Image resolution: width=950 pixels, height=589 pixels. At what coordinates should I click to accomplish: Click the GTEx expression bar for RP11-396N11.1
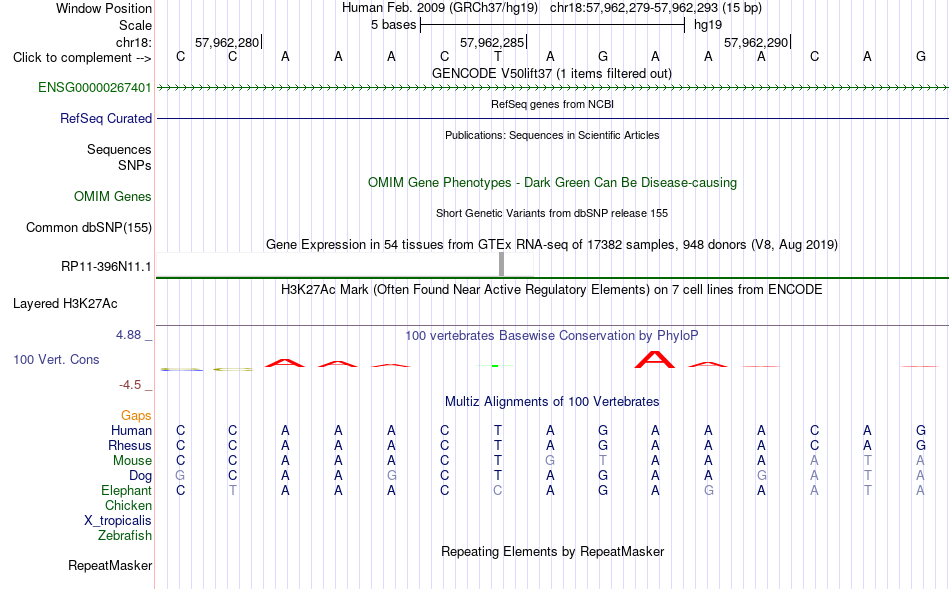(x=501, y=264)
